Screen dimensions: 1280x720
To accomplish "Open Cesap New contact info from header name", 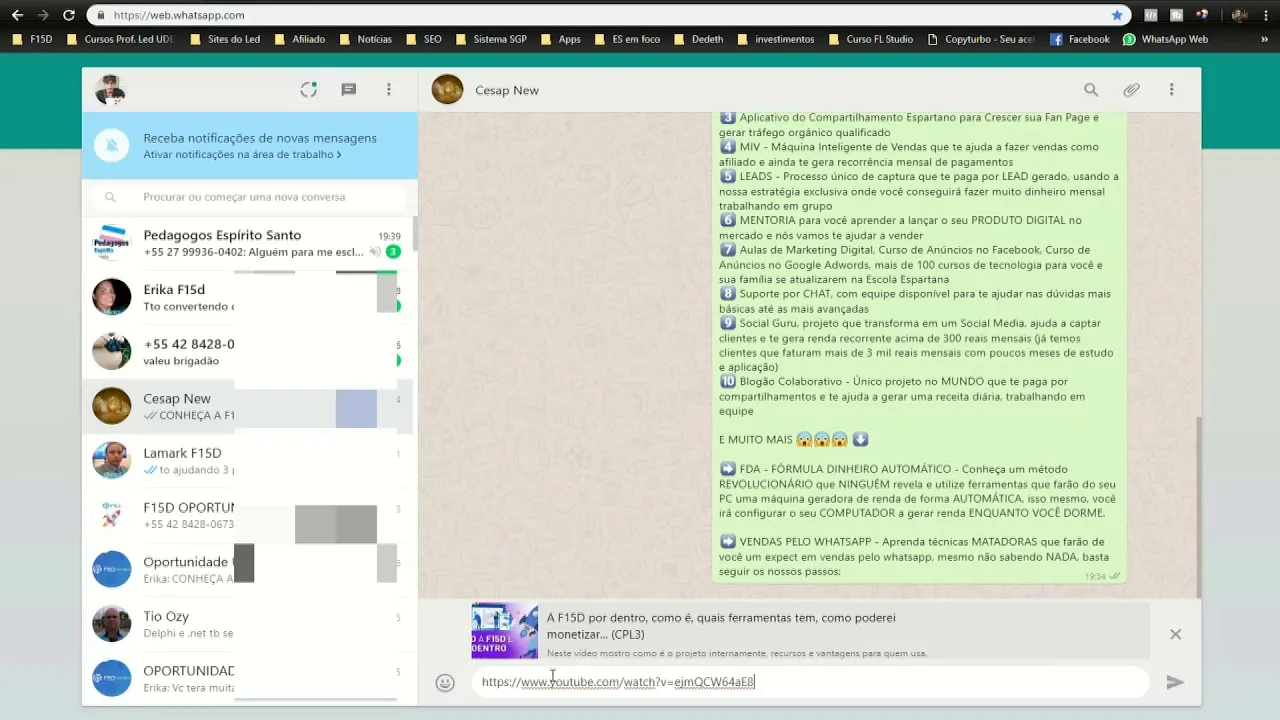I will click(507, 90).
